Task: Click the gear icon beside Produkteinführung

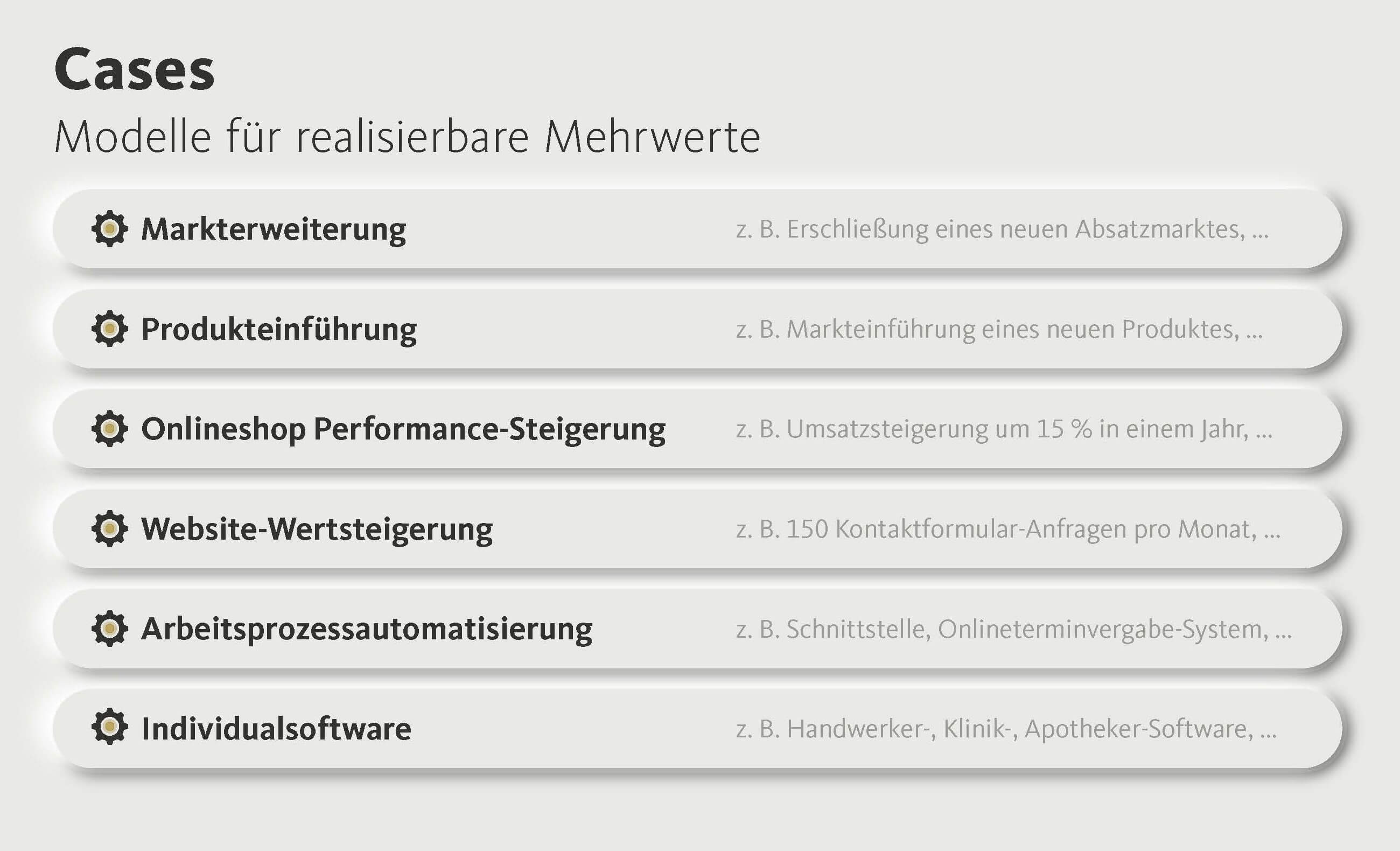Action: pyautogui.click(x=109, y=329)
